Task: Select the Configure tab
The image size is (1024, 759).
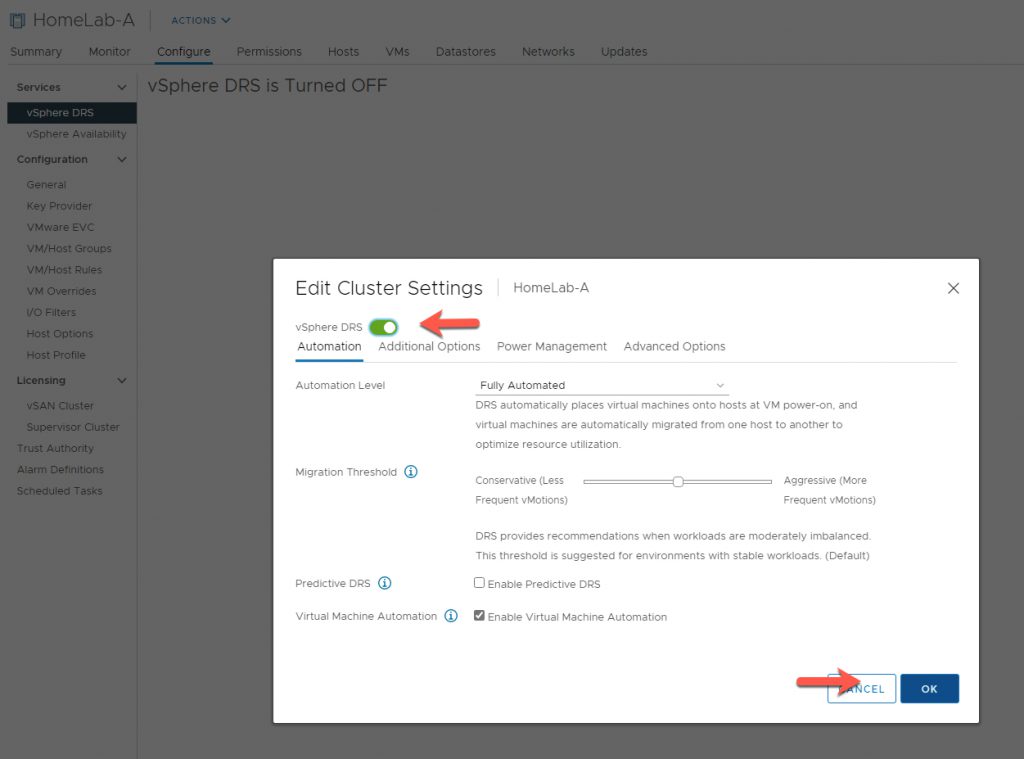Action: (x=184, y=52)
